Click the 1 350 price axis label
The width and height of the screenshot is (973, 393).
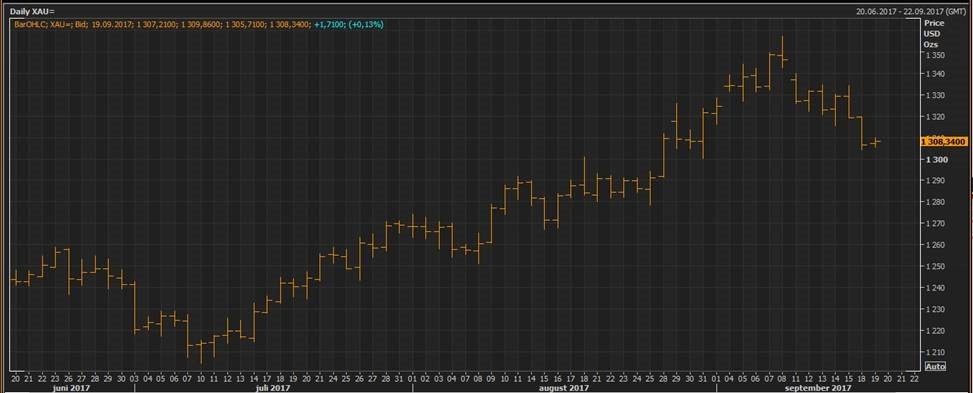click(935, 55)
